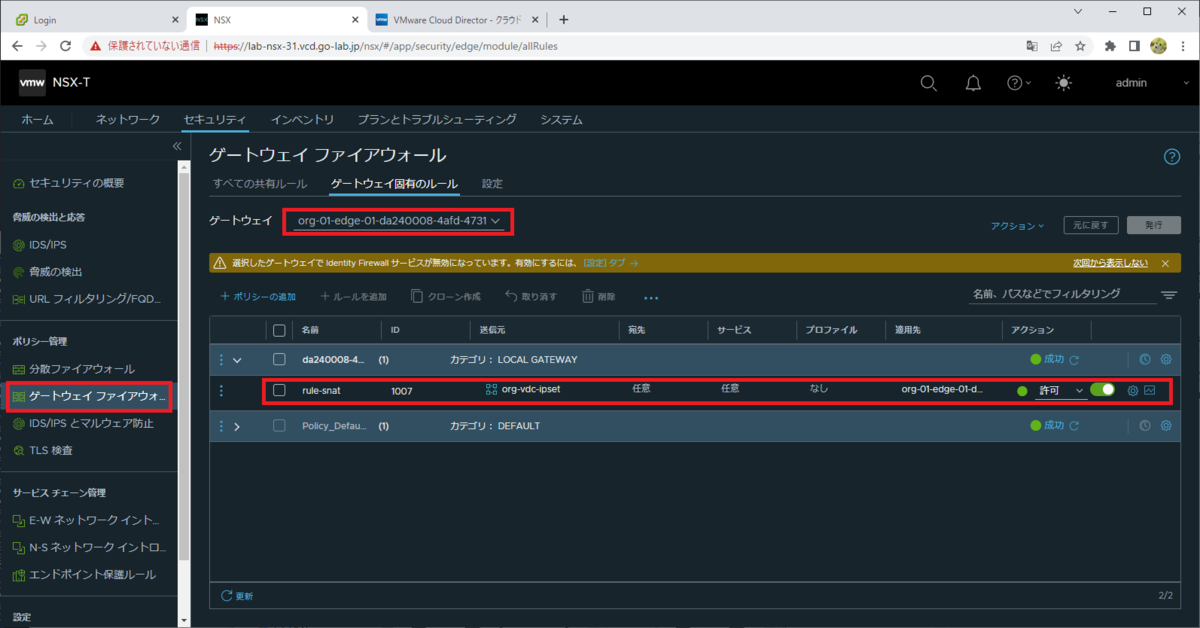This screenshot has width=1200, height=628.
Task: Switch to the すべての共有ルール tab
Action: pyautogui.click(x=260, y=184)
